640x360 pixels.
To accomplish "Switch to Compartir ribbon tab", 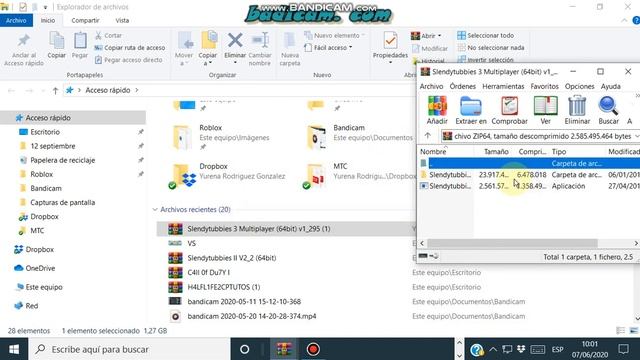I will (85, 20).
